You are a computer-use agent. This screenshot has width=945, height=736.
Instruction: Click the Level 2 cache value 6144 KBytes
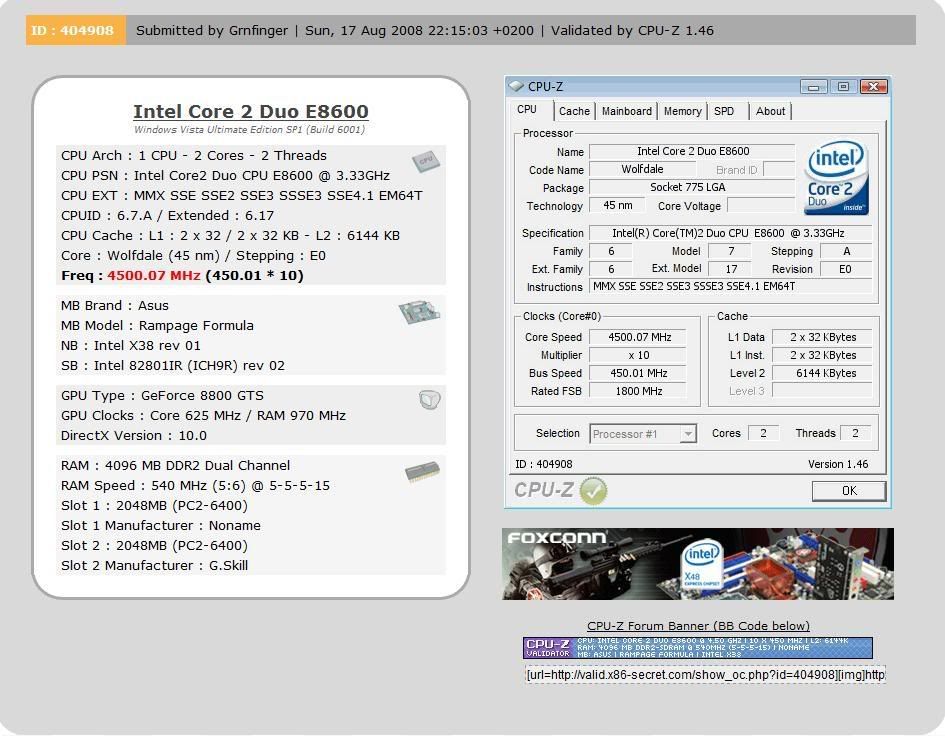823,373
